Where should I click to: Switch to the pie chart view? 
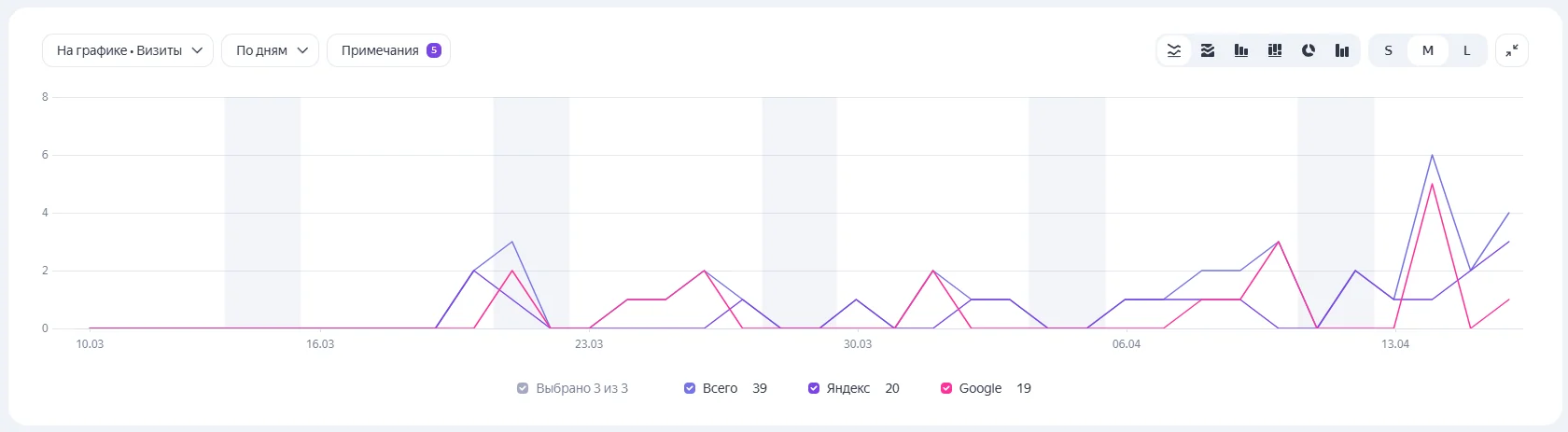(x=1309, y=50)
